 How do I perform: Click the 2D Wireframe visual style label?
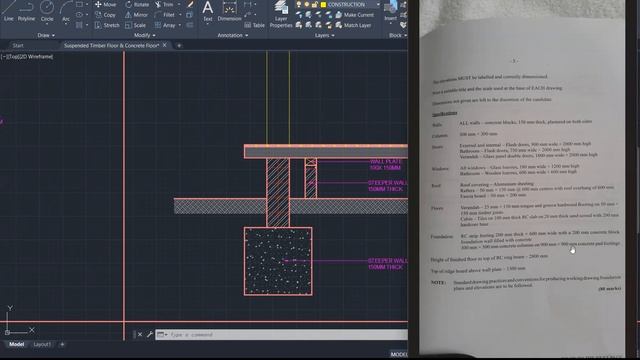pyautogui.click(x=35, y=57)
